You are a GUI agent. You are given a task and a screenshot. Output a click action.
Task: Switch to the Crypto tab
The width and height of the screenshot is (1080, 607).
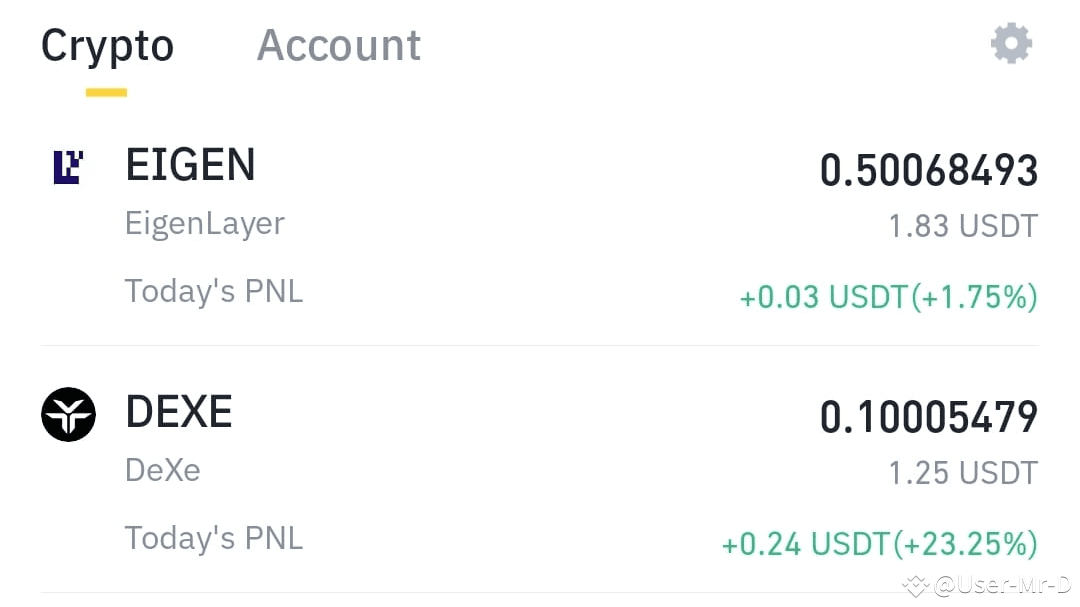coord(107,45)
